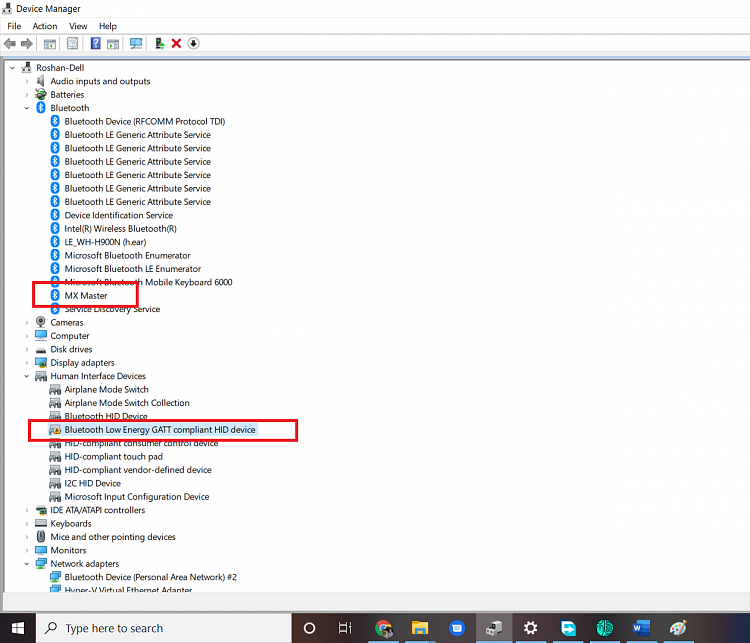Click the red X Uninstall device icon
The width and height of the screenshot is (750, 643).
pyautogui.click(x=176, y=44)
